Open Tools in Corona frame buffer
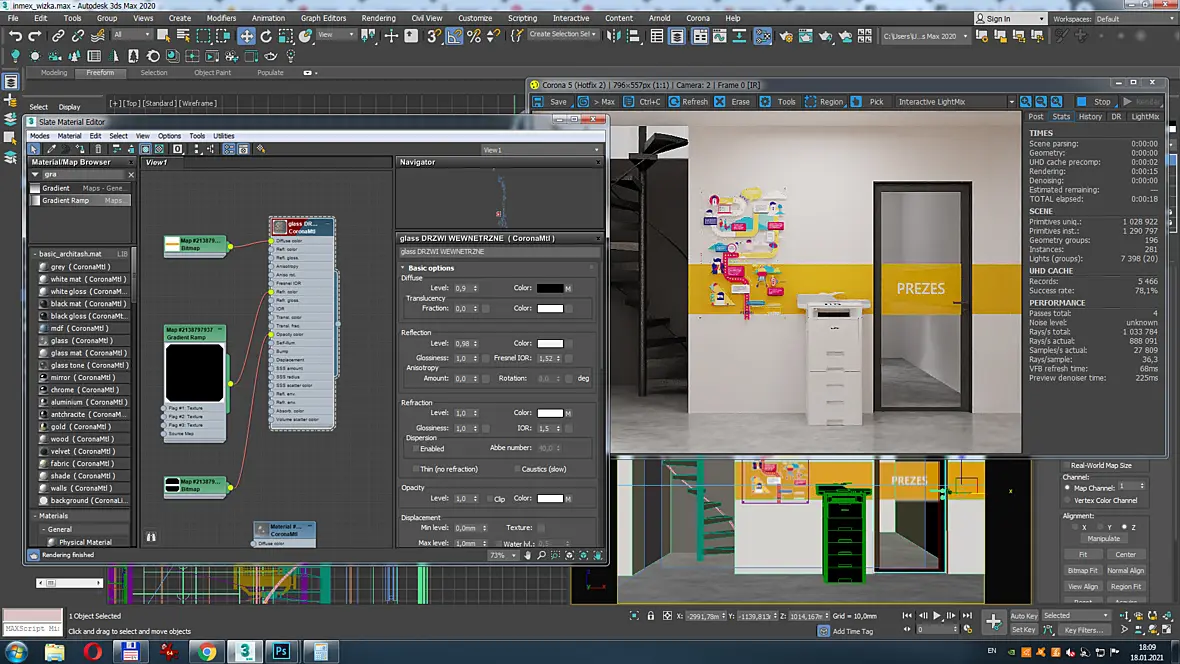The height and width of the screenshot is (664, 1180). pyautogui.click(x=778, y=102)
